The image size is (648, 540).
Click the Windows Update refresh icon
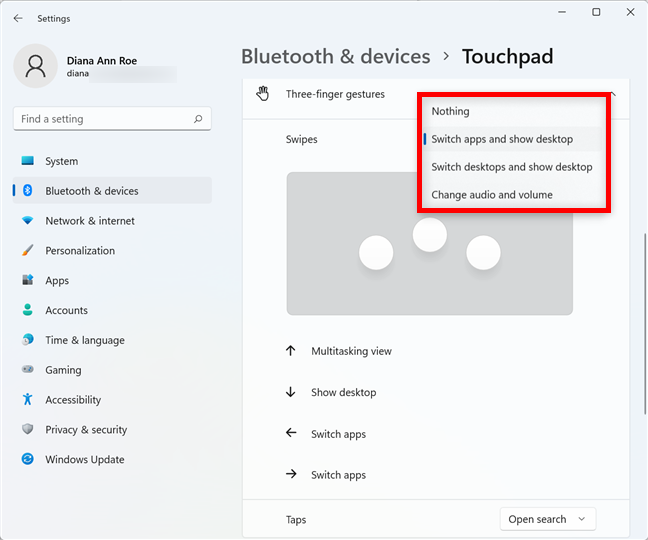(x=28, y=459)
